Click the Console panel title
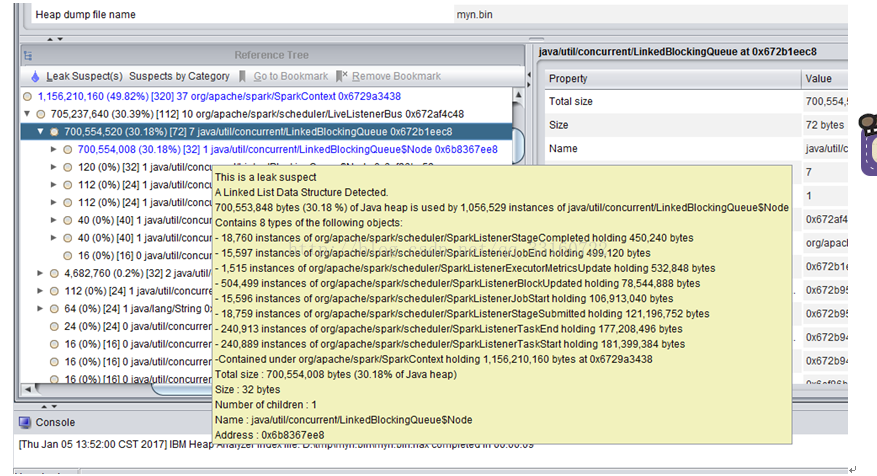The image size is (877, 476). [x=55, y=422]
